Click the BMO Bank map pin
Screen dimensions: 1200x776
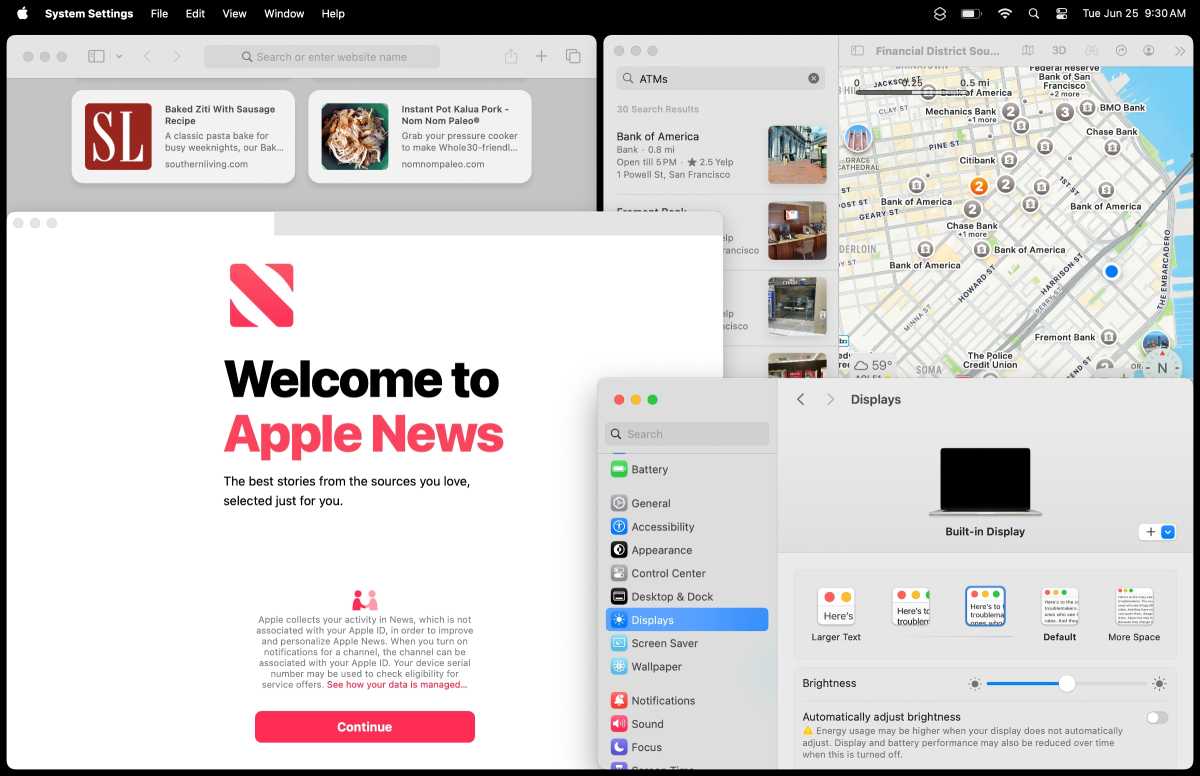[x=1088, y=107]
